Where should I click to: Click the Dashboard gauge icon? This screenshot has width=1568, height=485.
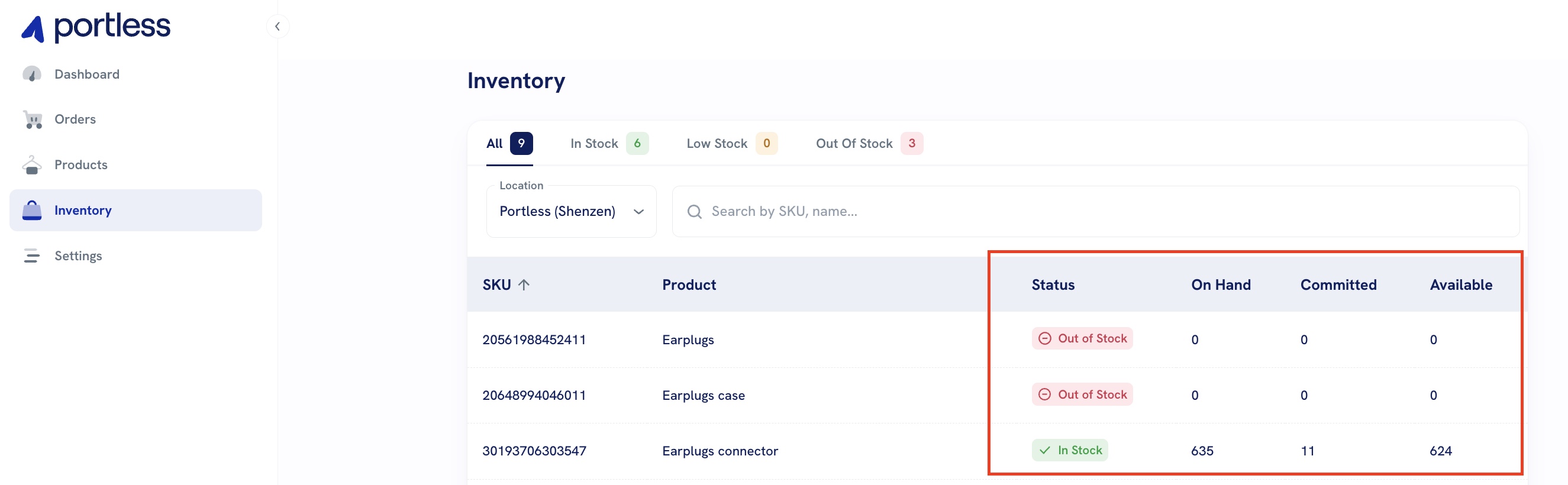[31, 75]
